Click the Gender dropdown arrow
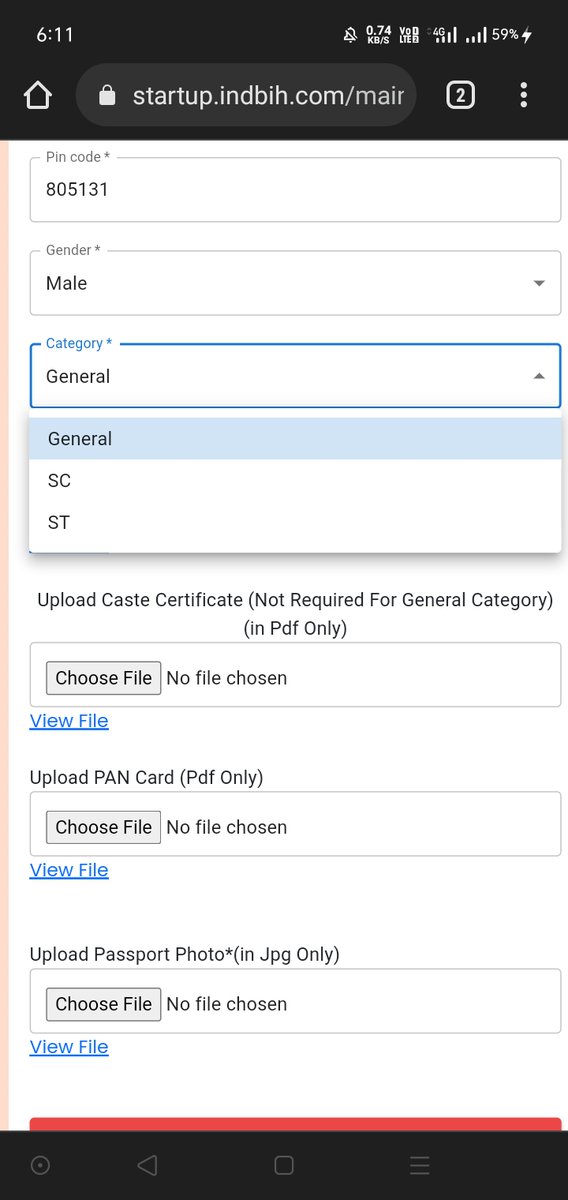The width and height of the screenshot is (568, 1200). tap(539, 283)
